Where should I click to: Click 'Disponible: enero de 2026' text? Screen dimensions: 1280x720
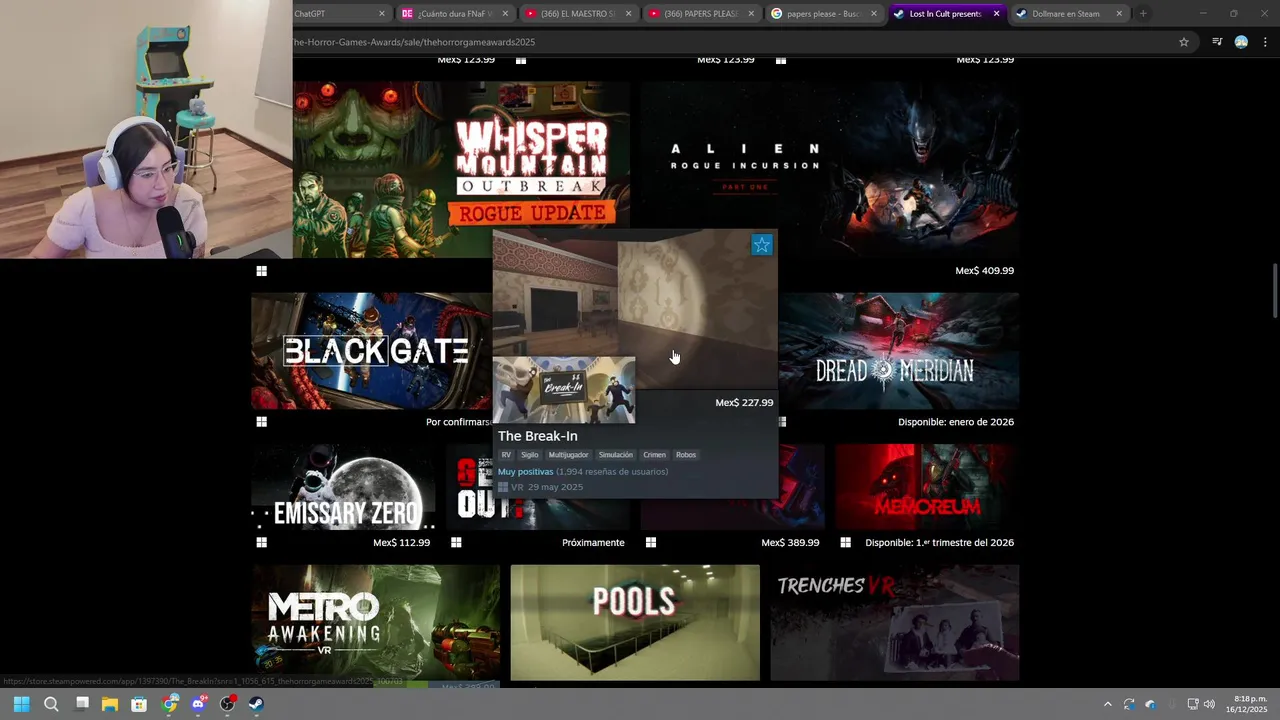coord(956,422)
